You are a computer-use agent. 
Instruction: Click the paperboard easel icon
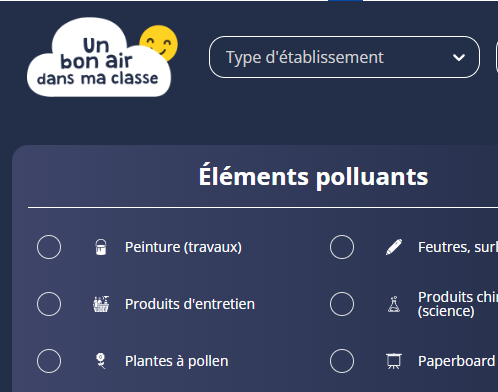point(394,361)
